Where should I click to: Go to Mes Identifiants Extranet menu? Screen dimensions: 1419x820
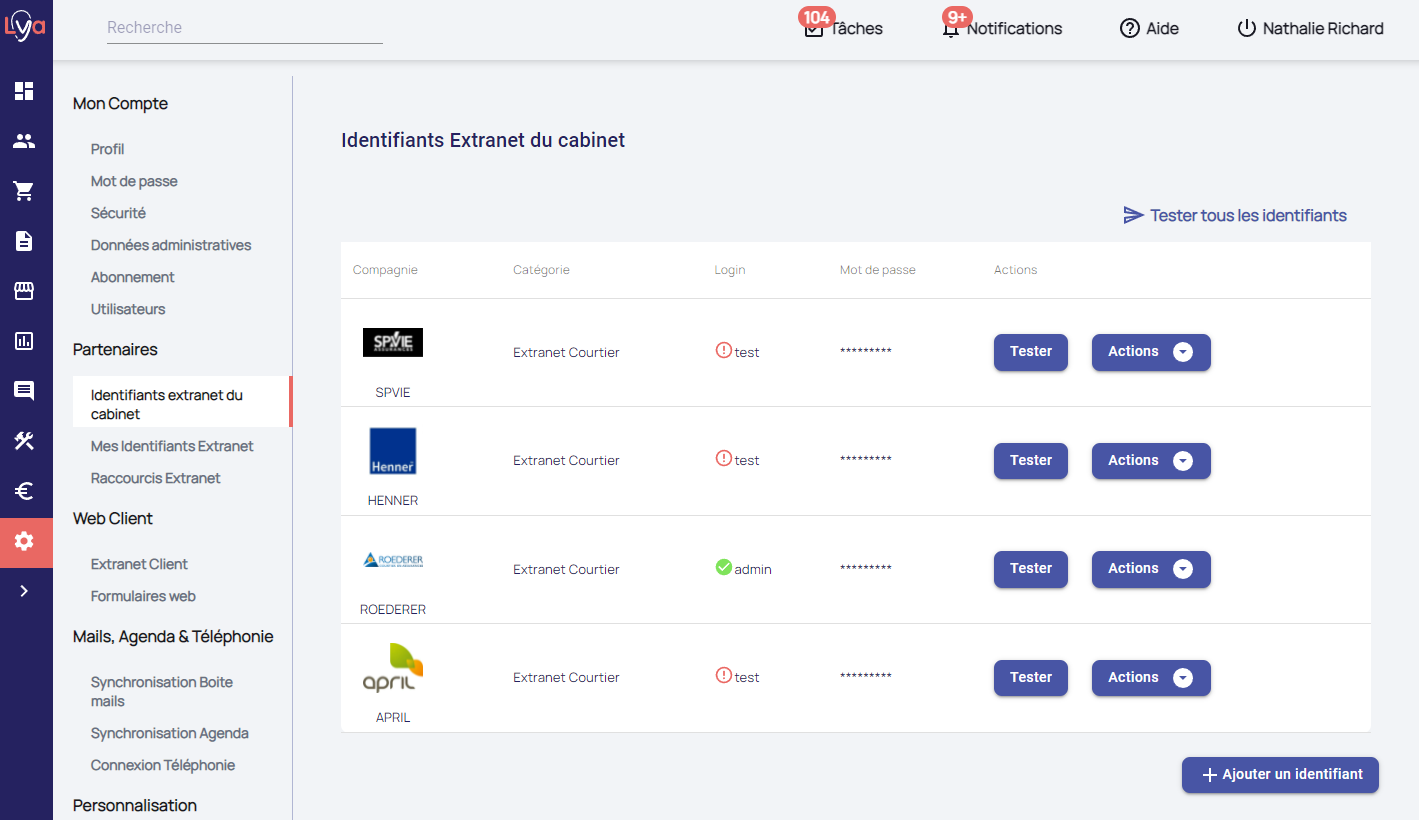[x=172, y=446]
